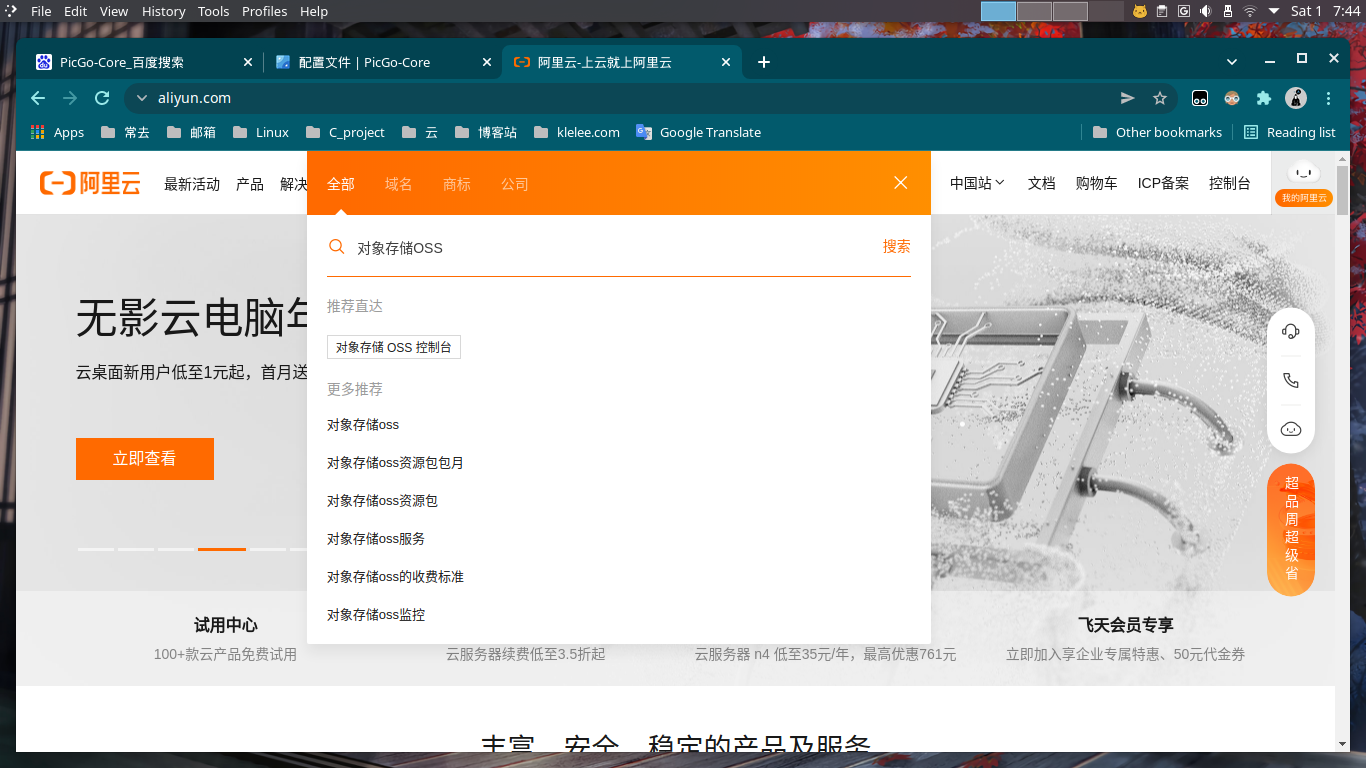Close the PicGo-Core_百度搜索 tab
1366x768 pixels.
pyautogui.click(x=248, y=62)
